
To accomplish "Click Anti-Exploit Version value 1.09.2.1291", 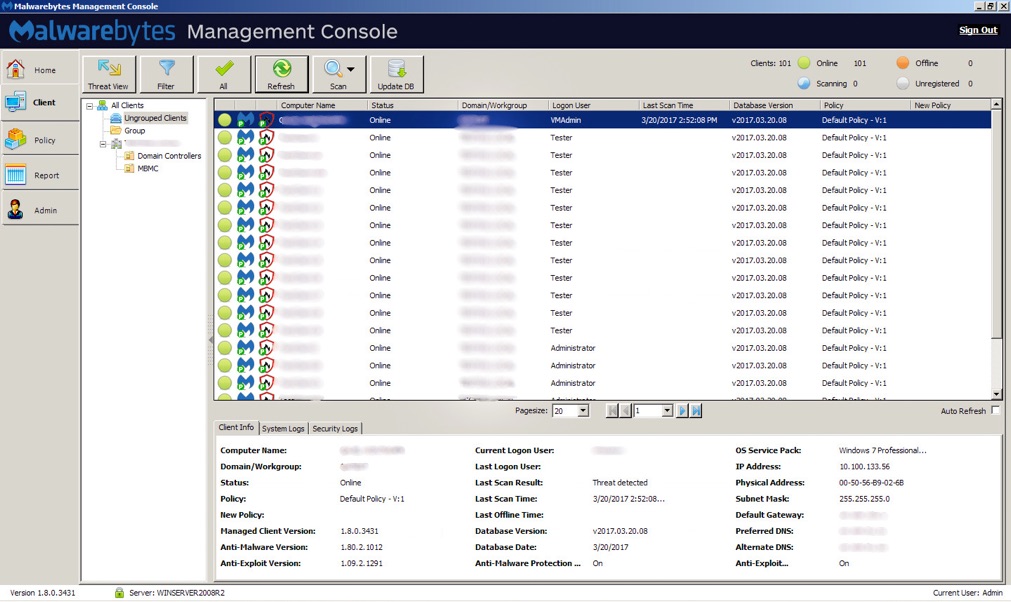I will [361, 563].
